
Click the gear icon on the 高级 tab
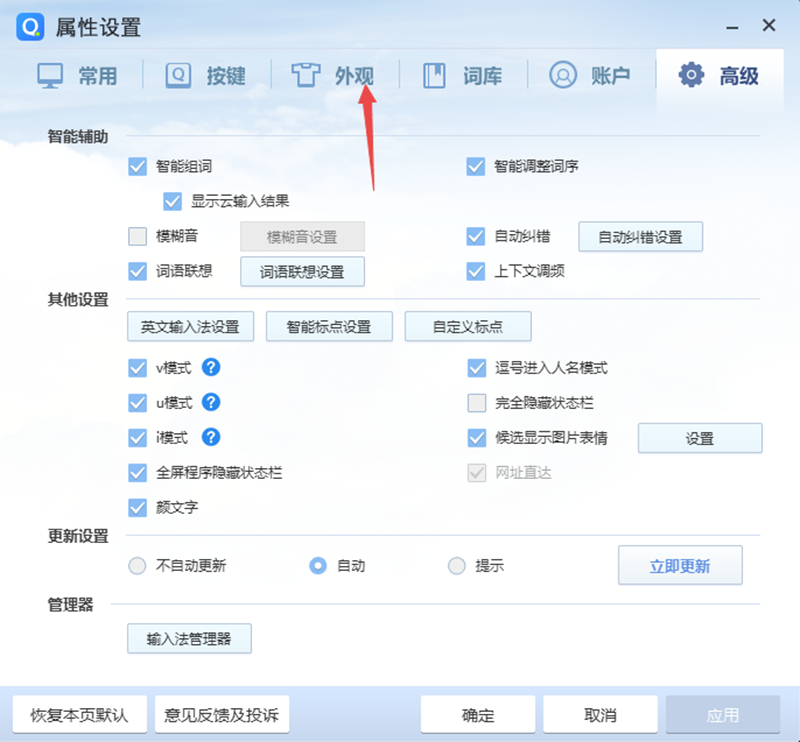689,74
